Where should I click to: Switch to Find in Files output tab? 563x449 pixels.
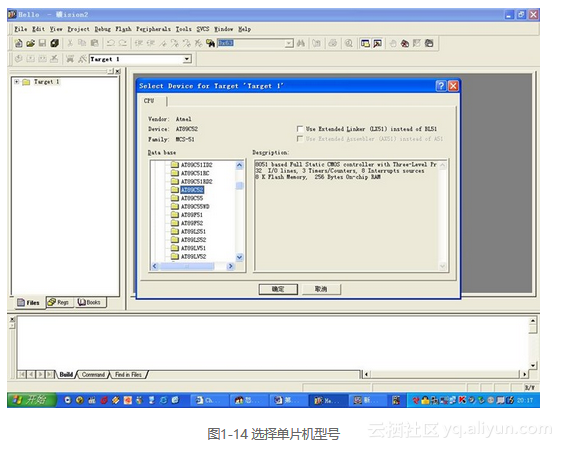click(128, 375)
